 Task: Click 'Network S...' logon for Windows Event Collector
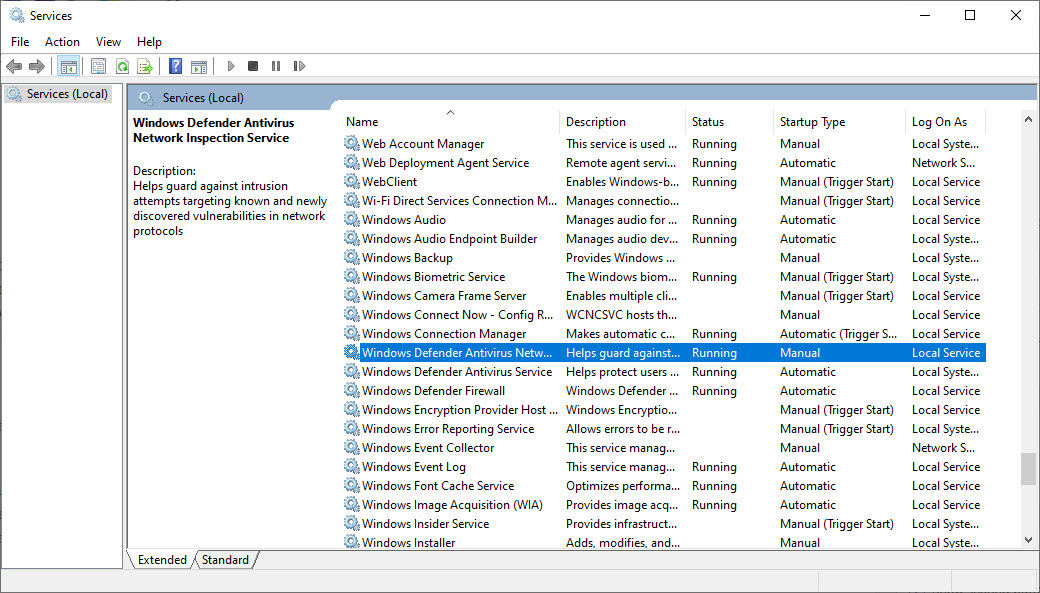tap(943, 448)
